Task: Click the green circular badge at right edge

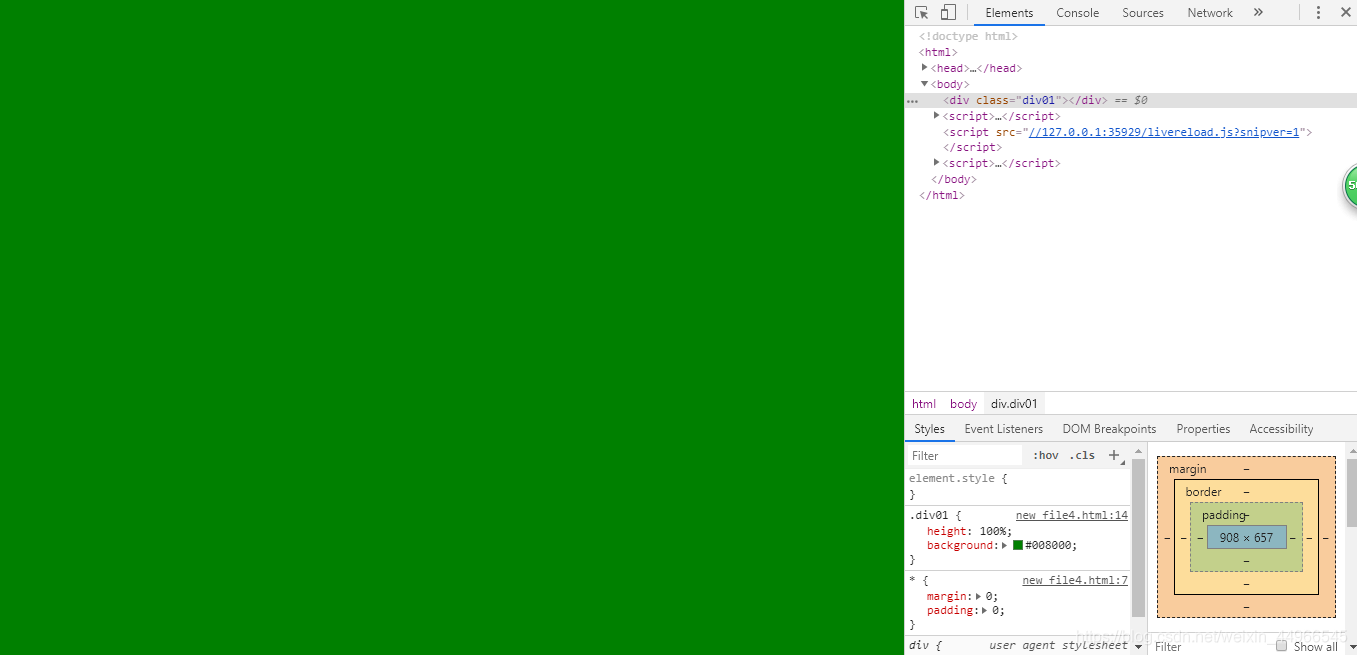Action: pyautogui.click(x=1350, y=186)
